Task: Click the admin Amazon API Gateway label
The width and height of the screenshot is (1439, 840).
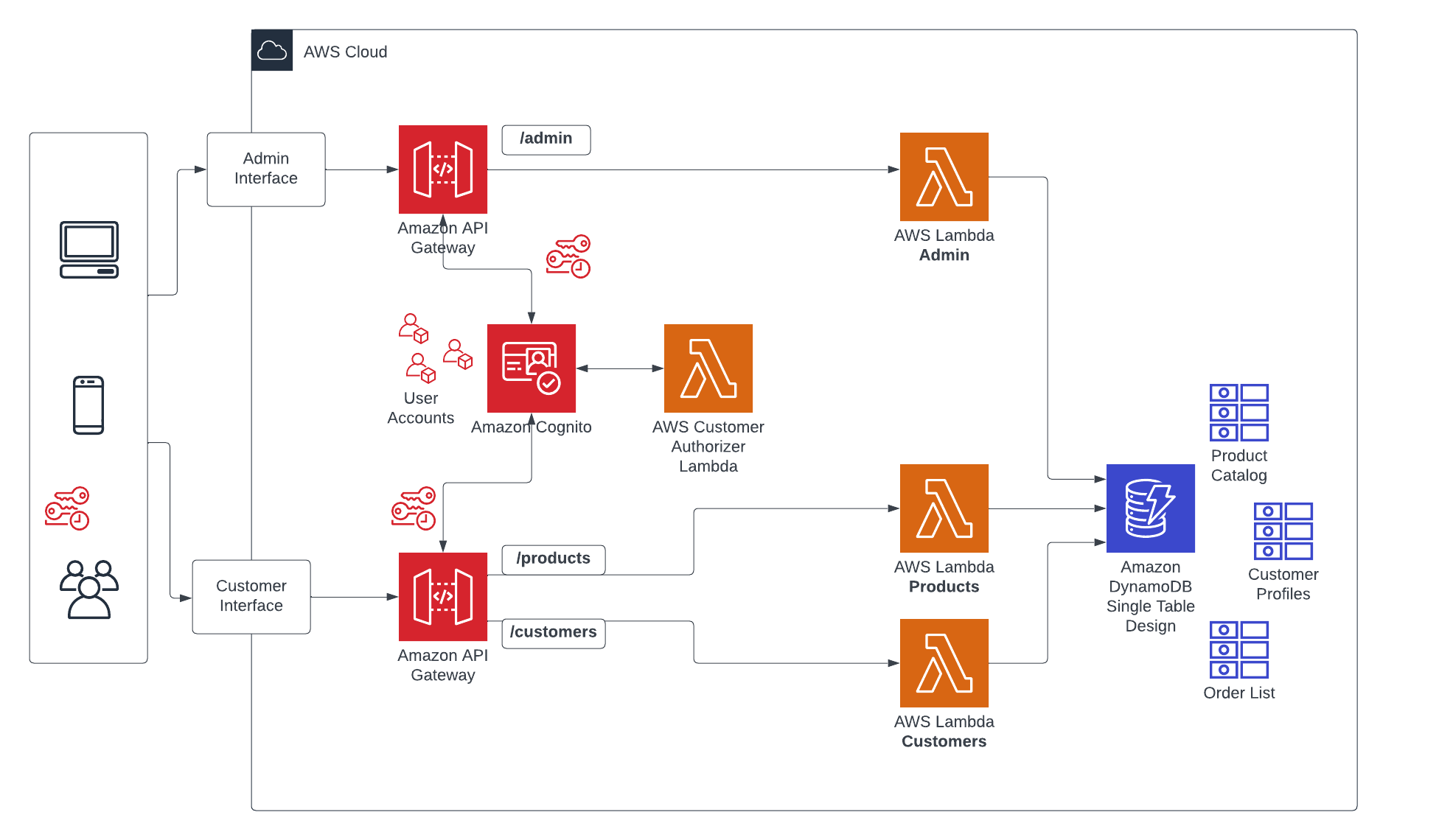Action: pos(443,238)
